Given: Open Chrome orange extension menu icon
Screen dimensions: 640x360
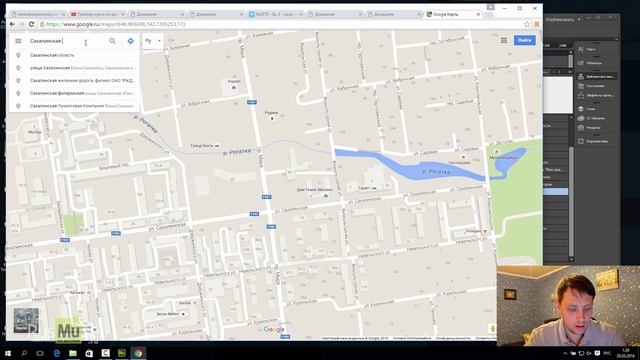Looking at the screenshot, I should point(537,24).
